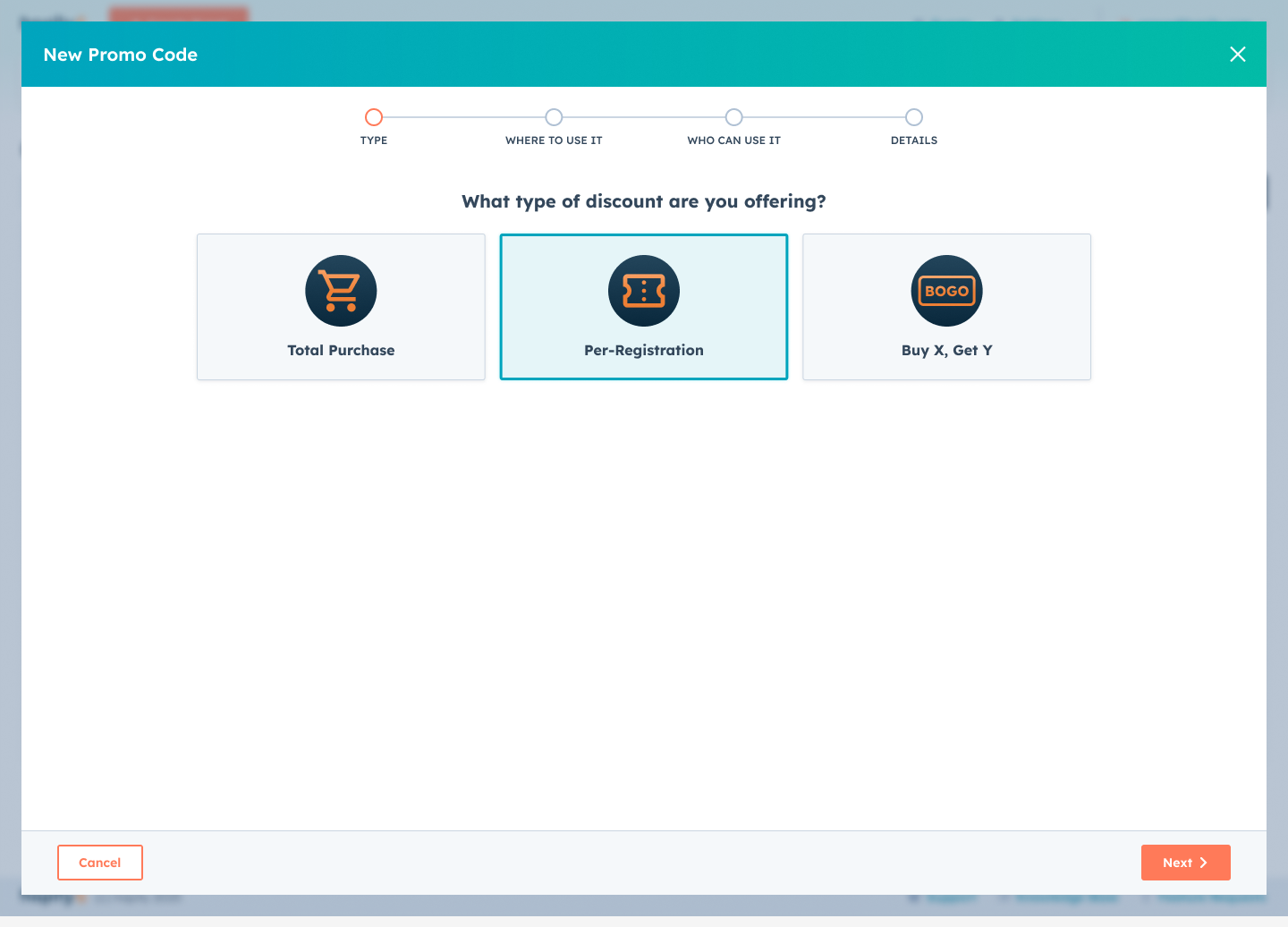The image size is (1288, 927).
Task: Go to the Details step circle
Action: coord(914,117)
